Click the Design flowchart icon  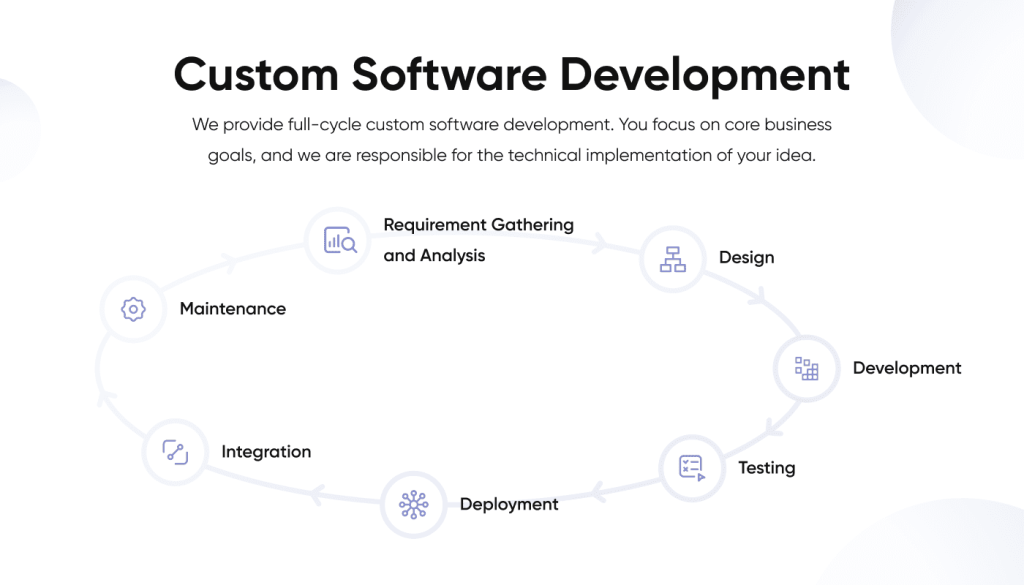coord(672,258)
